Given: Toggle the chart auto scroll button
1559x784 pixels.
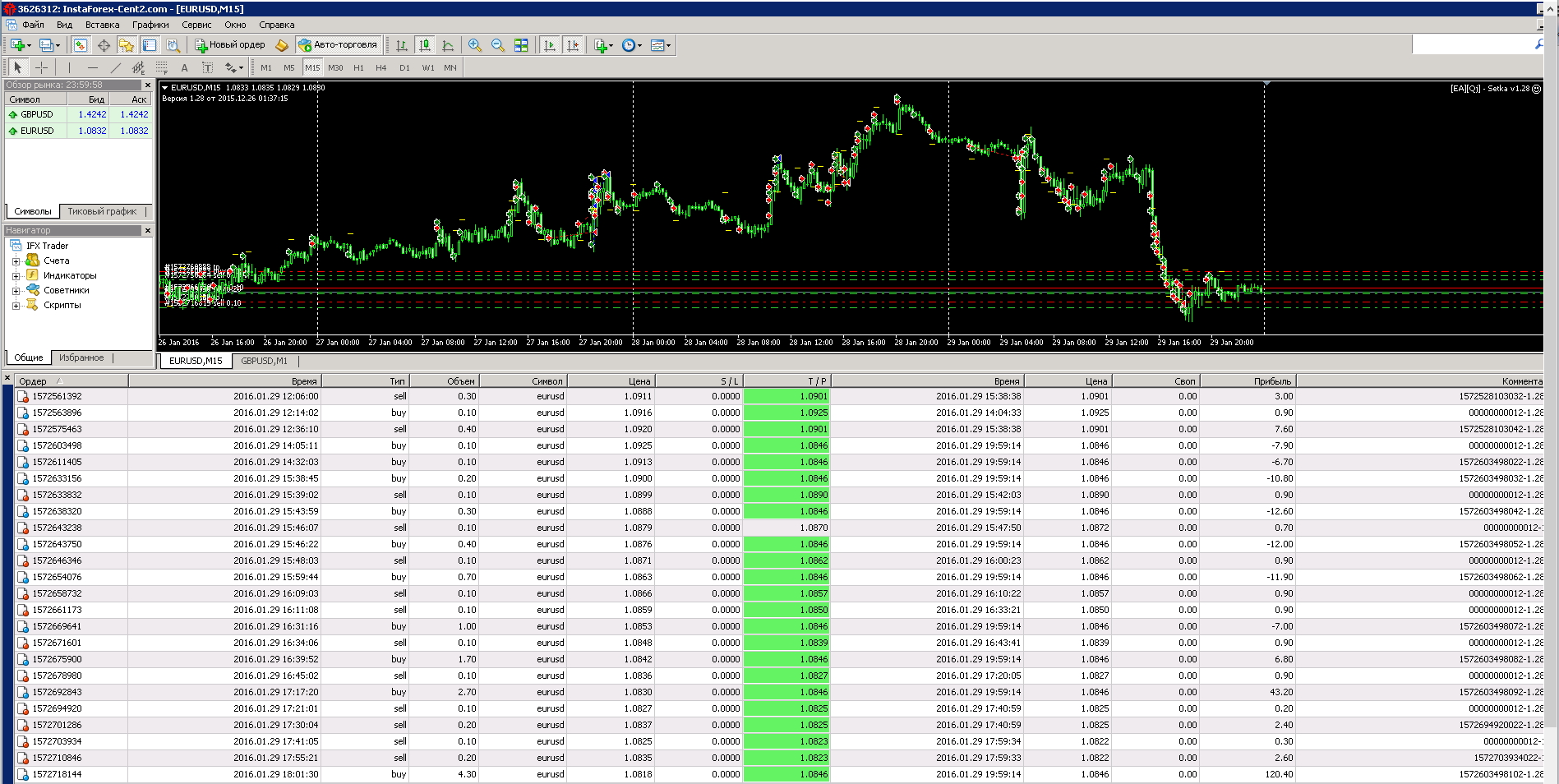Looking at the screenshot, I should point(550,45).
